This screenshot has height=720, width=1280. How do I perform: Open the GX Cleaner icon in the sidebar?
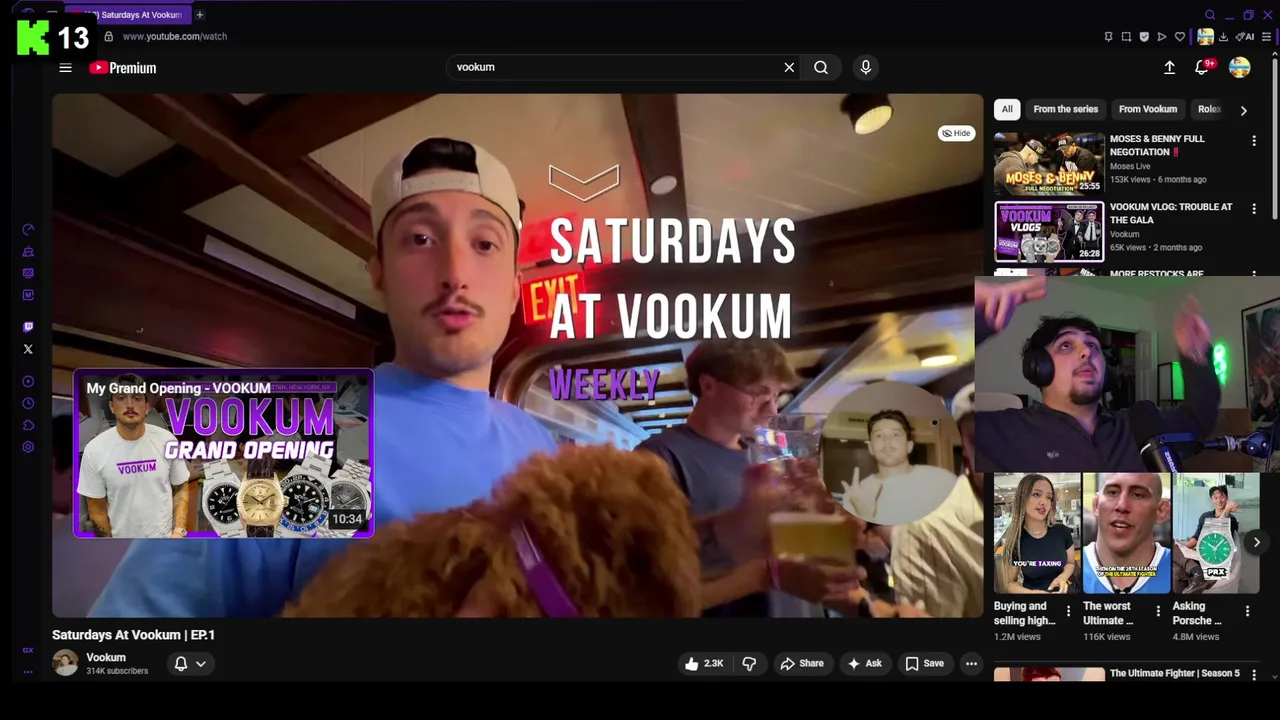click(28, 252)
